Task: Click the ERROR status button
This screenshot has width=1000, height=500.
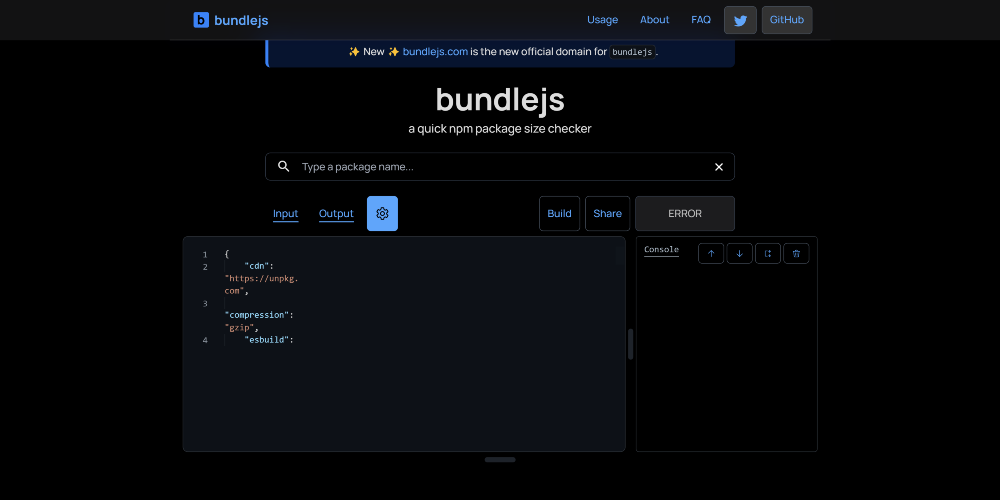Action: 684,214
